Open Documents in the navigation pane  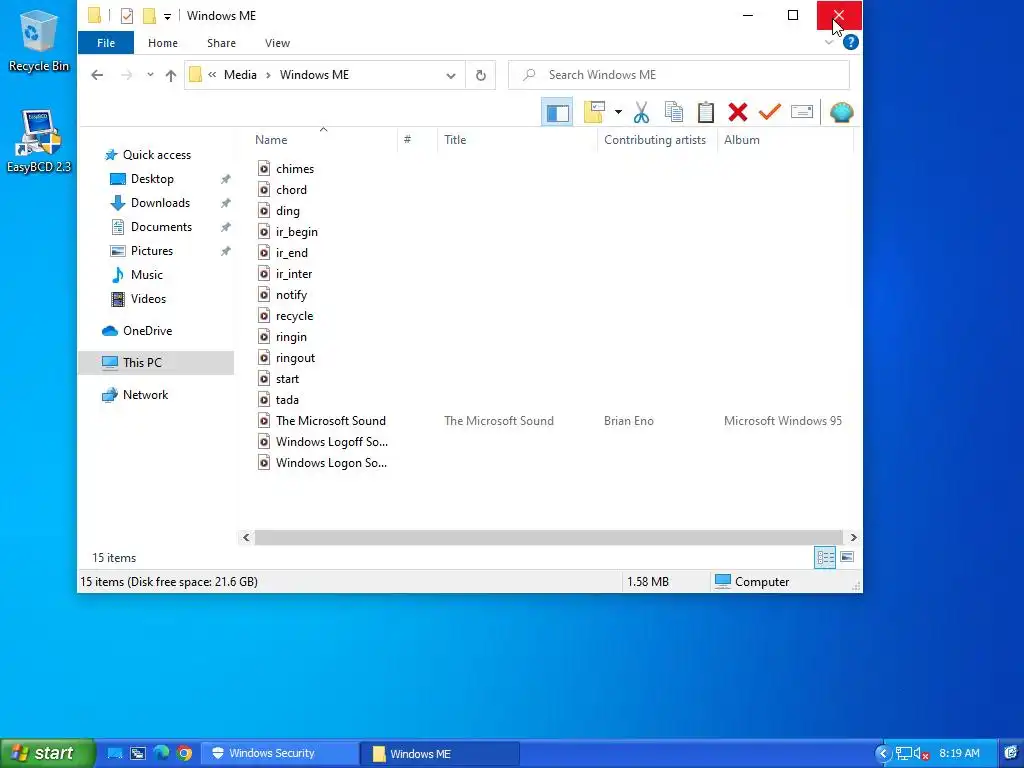[161, 227]
